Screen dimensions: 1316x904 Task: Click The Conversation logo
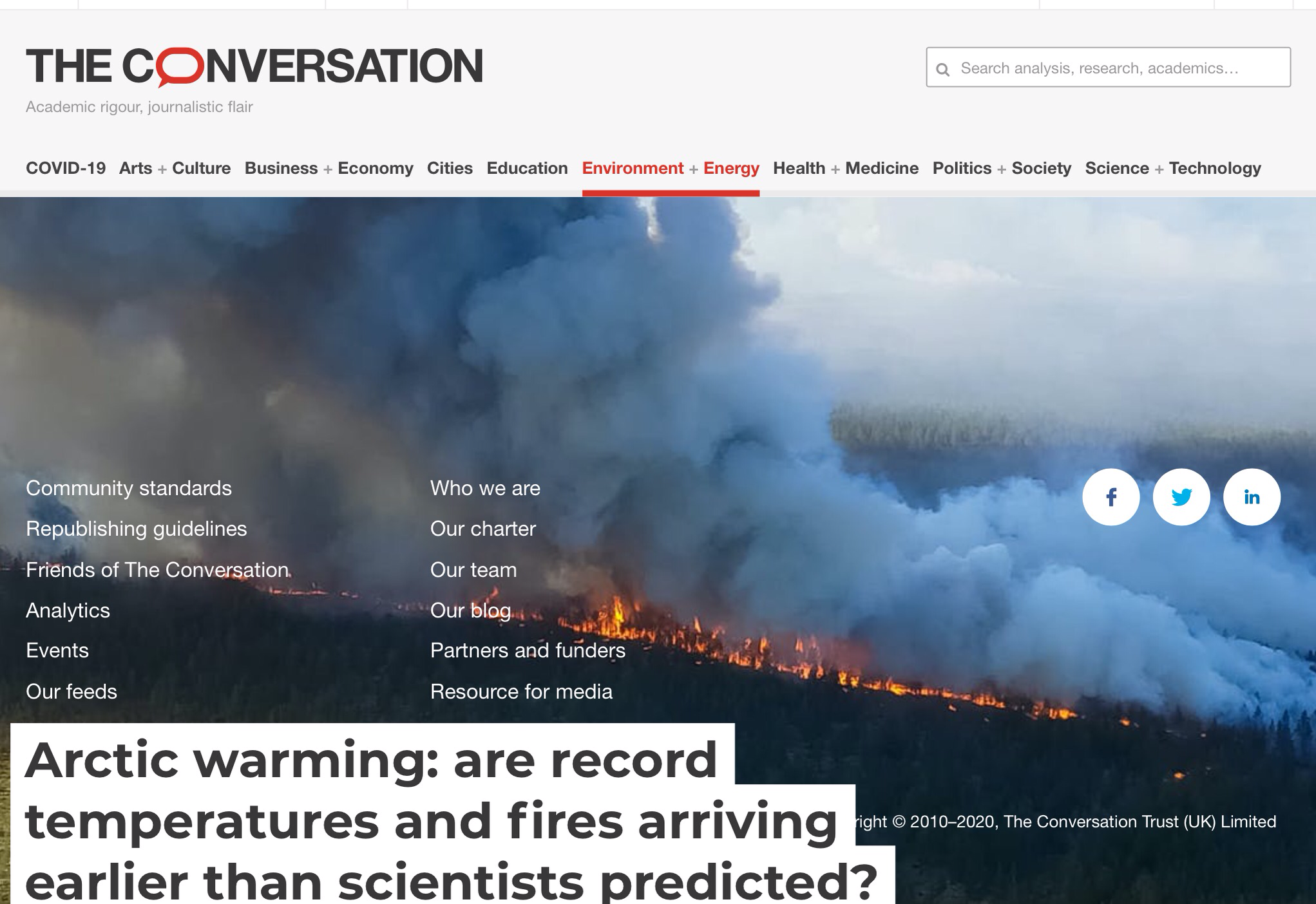pos(254,66)
